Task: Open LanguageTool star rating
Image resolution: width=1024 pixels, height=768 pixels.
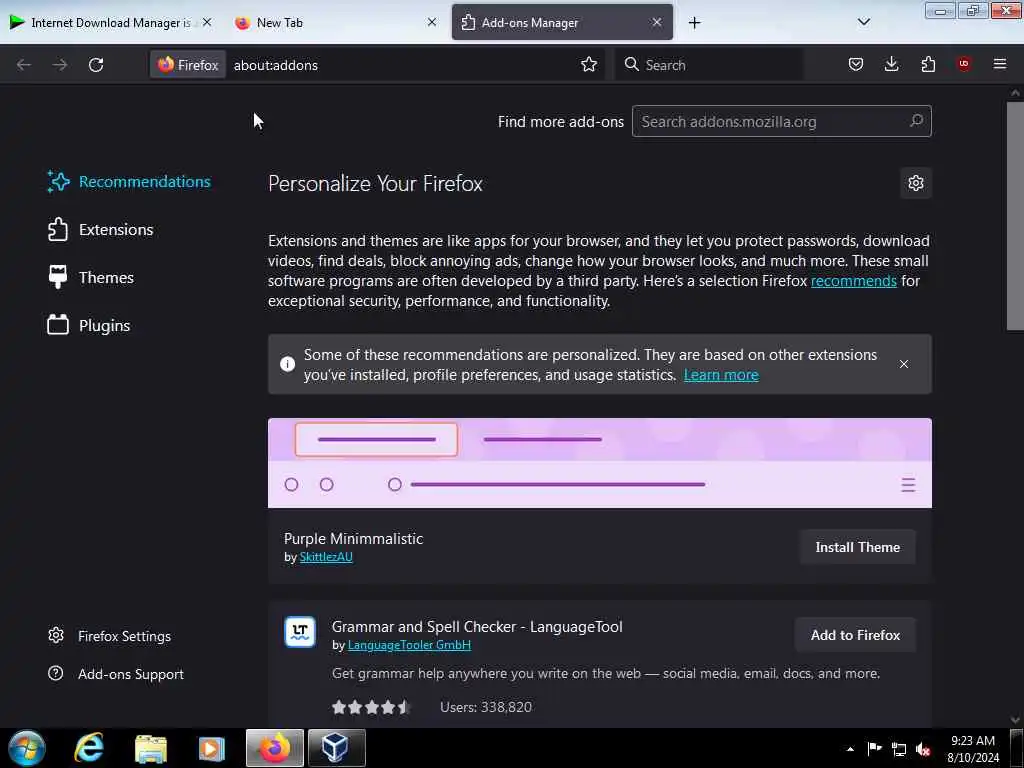Action: [370, 707]
